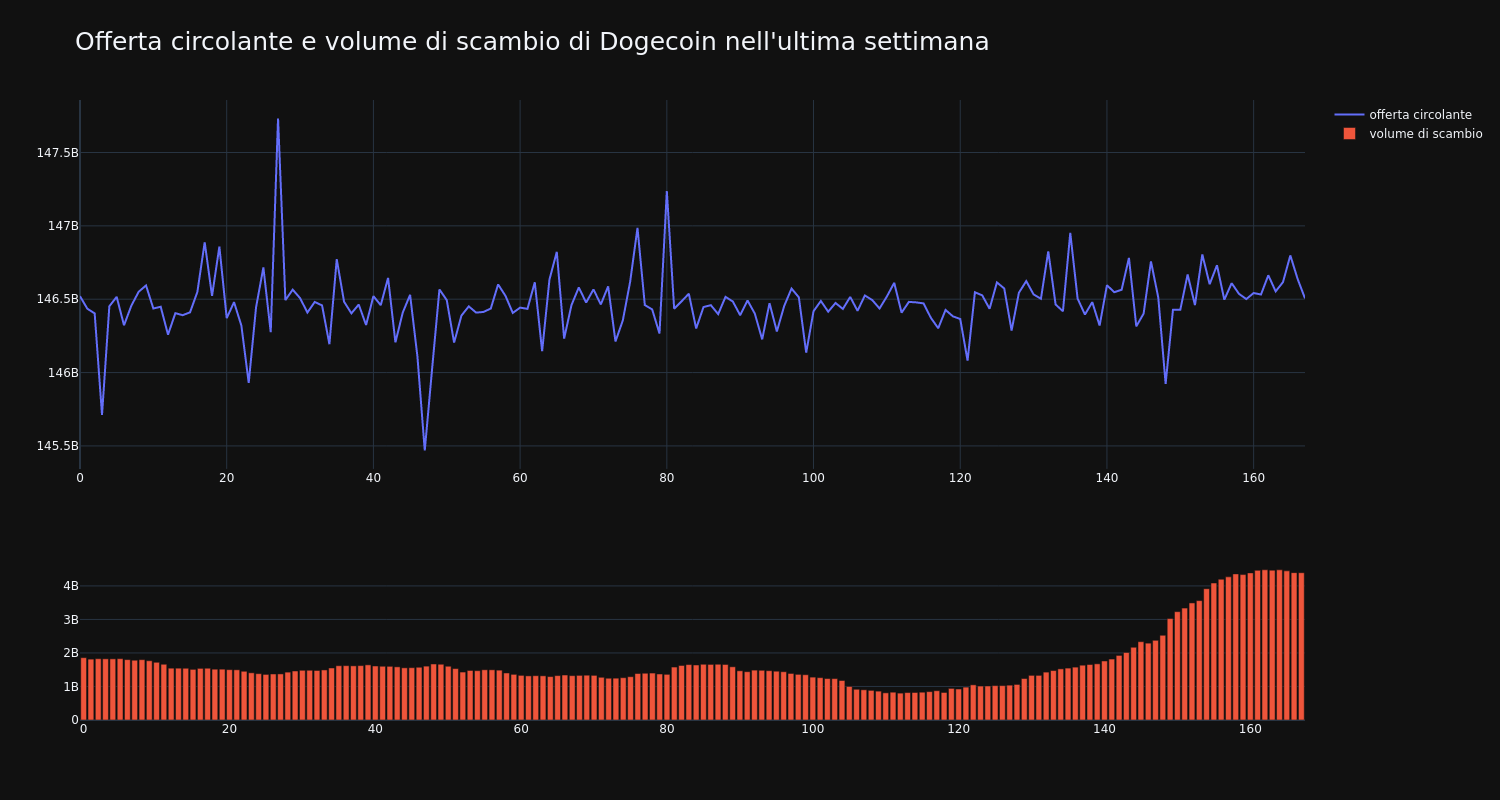
Task: Click x-axis tick 160 of lower bar chart
Action: [x=1250, y=729]
